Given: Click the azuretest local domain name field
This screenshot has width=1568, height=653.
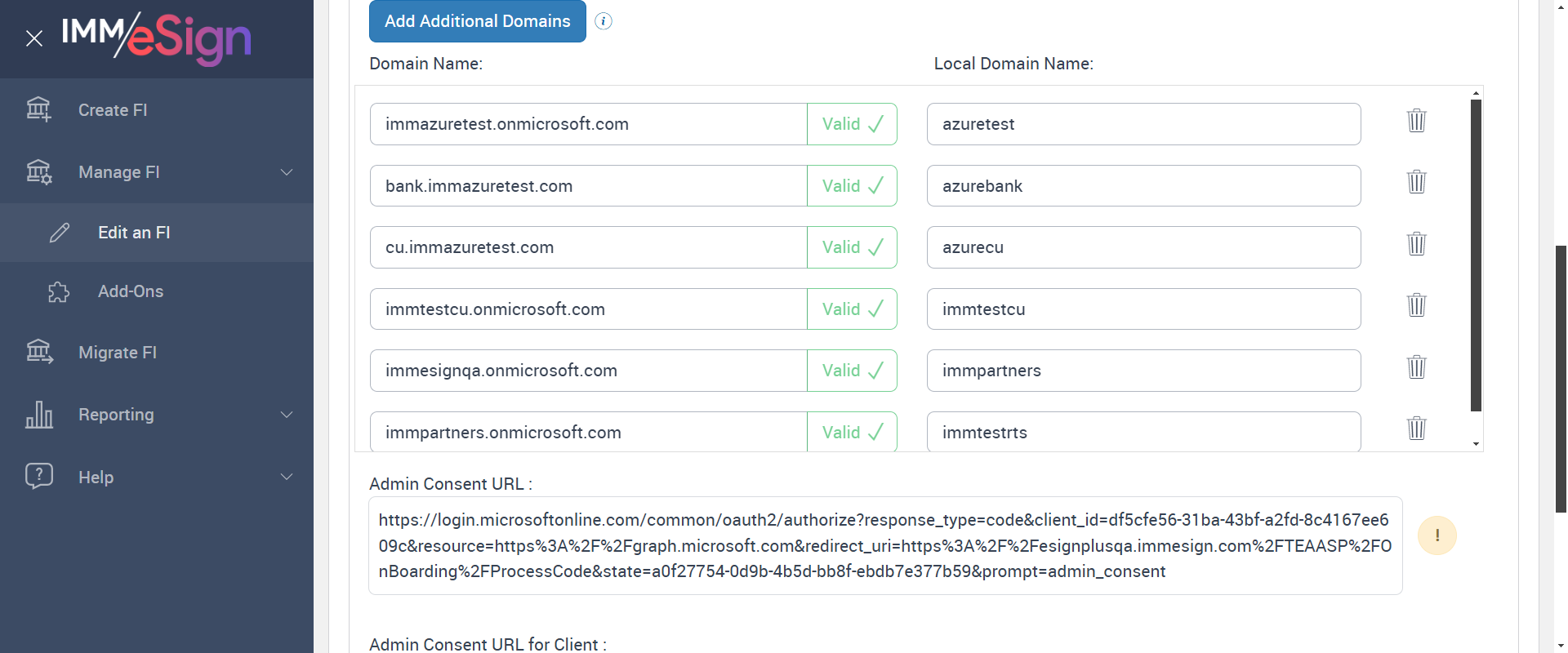Looking at the screenshot, I should point(1143,124).
